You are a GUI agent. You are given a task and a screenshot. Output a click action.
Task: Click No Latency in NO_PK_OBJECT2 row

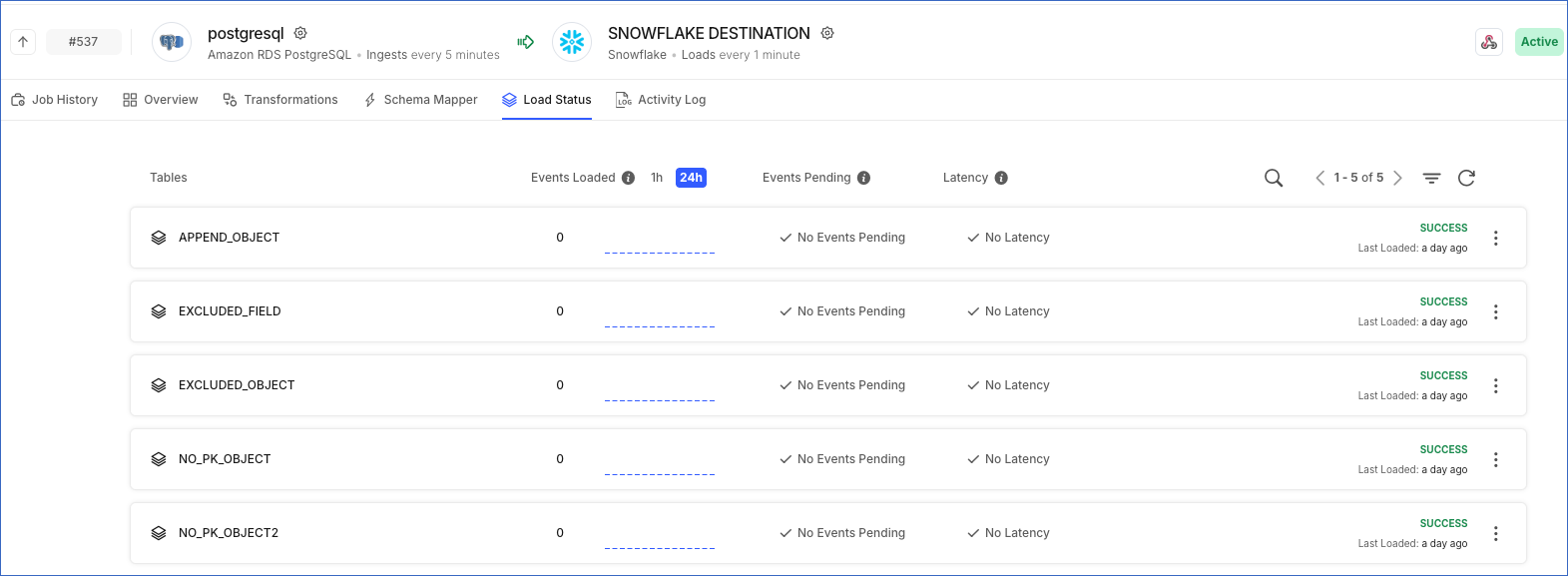click(x=1008, y=533)
